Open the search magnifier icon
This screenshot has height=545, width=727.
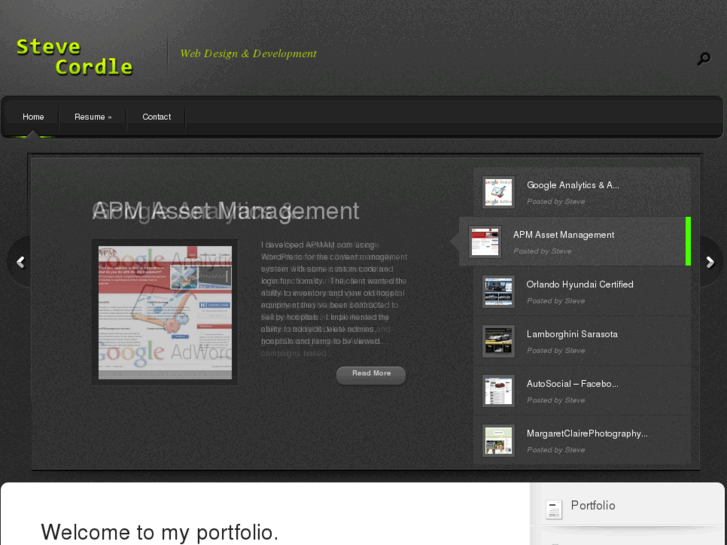pyautogui.click(x=703, y=59)
